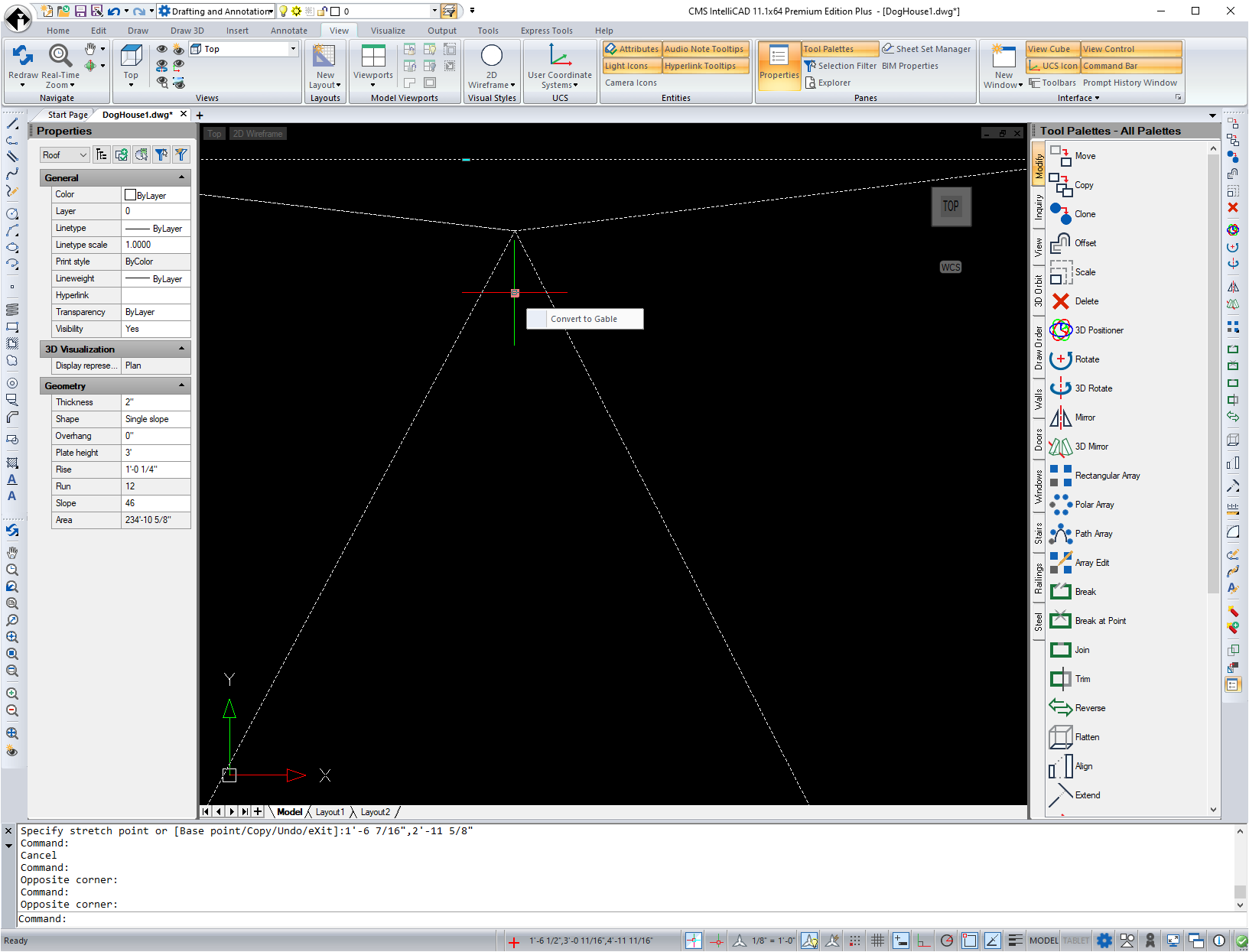Switch to the Start Page document tab
The image size is (1249, 952).
(67, 115)
